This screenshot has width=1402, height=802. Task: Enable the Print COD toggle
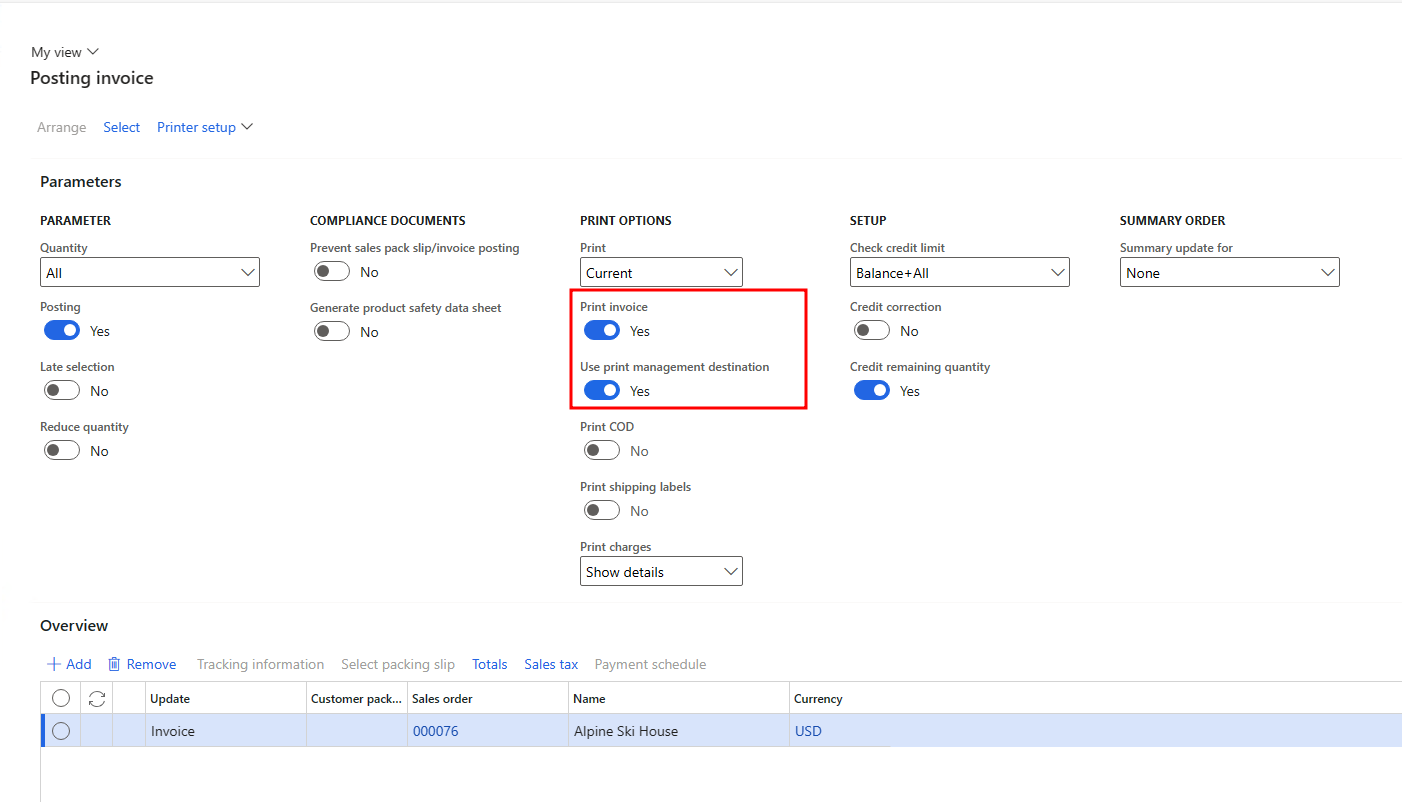[x=602, y=451]
